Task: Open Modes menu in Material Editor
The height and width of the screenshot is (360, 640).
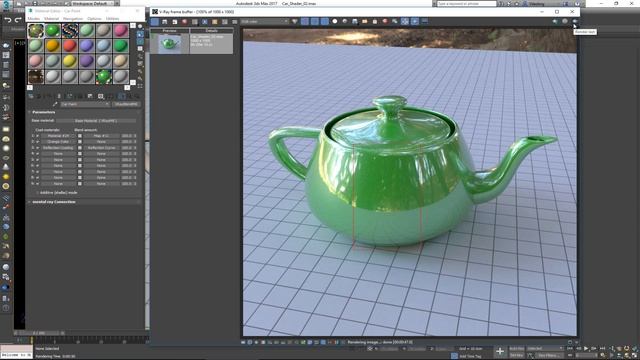Action: (x=34, y=18)
